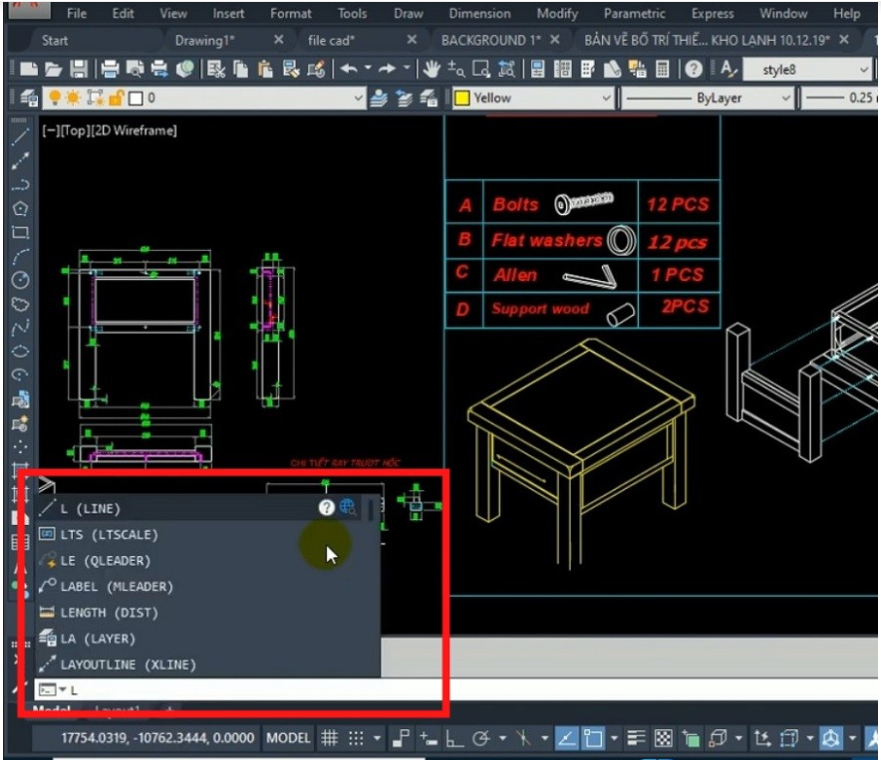Choose LTS (LTSCALE) from command suggestions
The width and height of the screenshot is (881, 760).
pyautogui.click(x=109, y=534)
